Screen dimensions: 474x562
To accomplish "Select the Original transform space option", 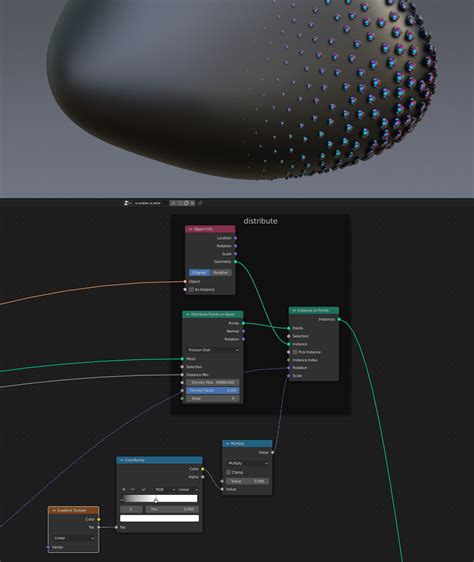I will coord(200,272).
